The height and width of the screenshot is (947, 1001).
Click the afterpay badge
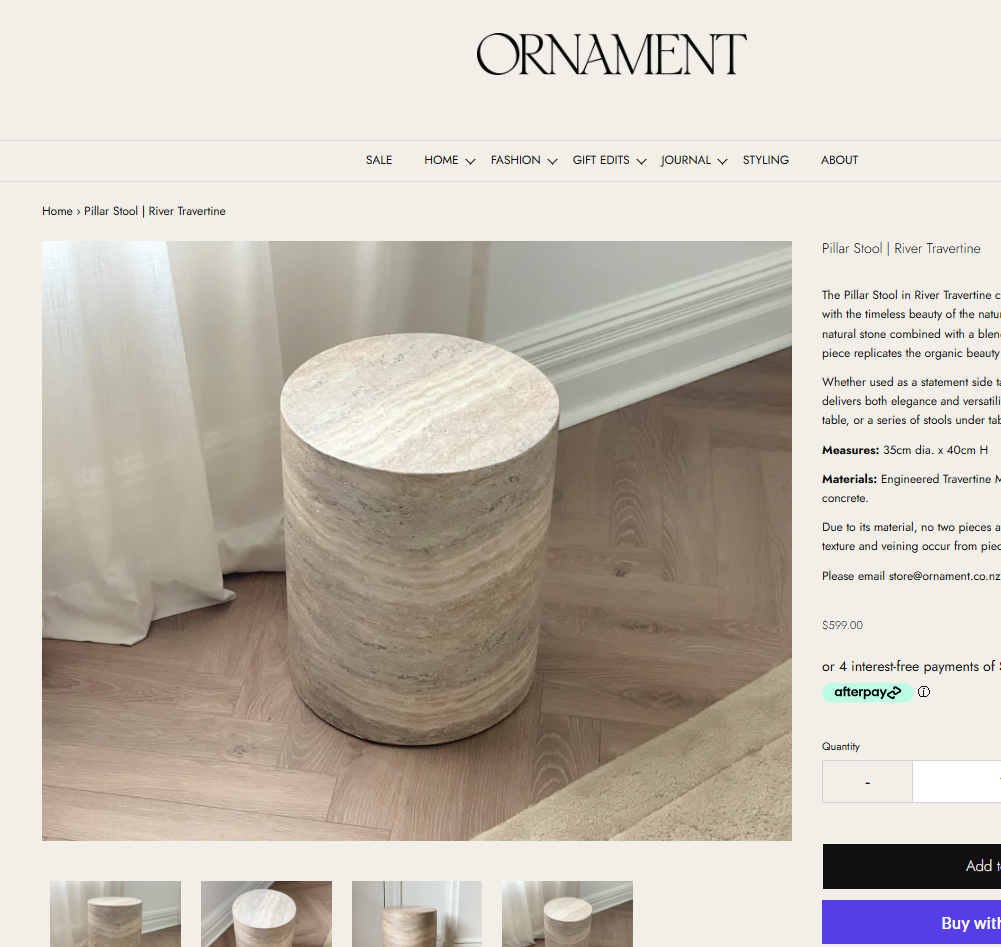(867, 692)
